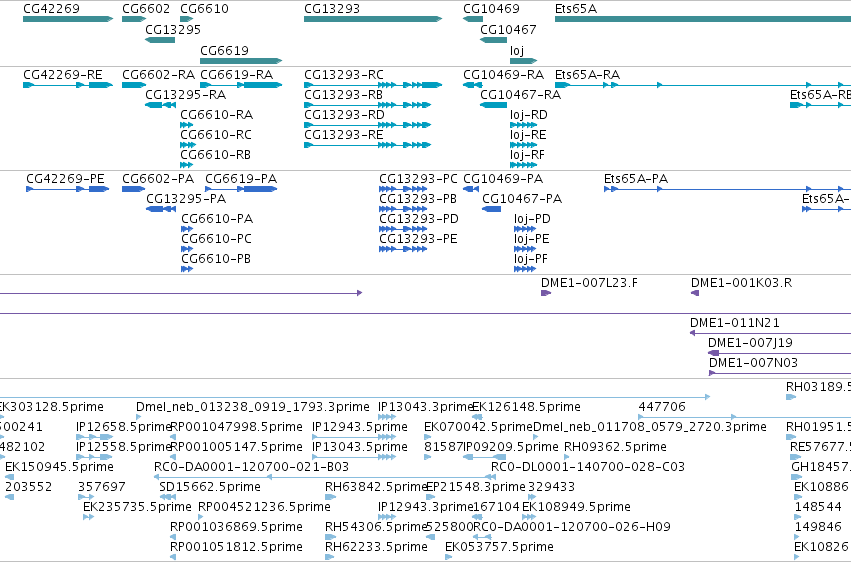Click transcript CG13293-RD
Viewport: 851px width, 562px height.
pyautogui.click(x=344, y=114)
